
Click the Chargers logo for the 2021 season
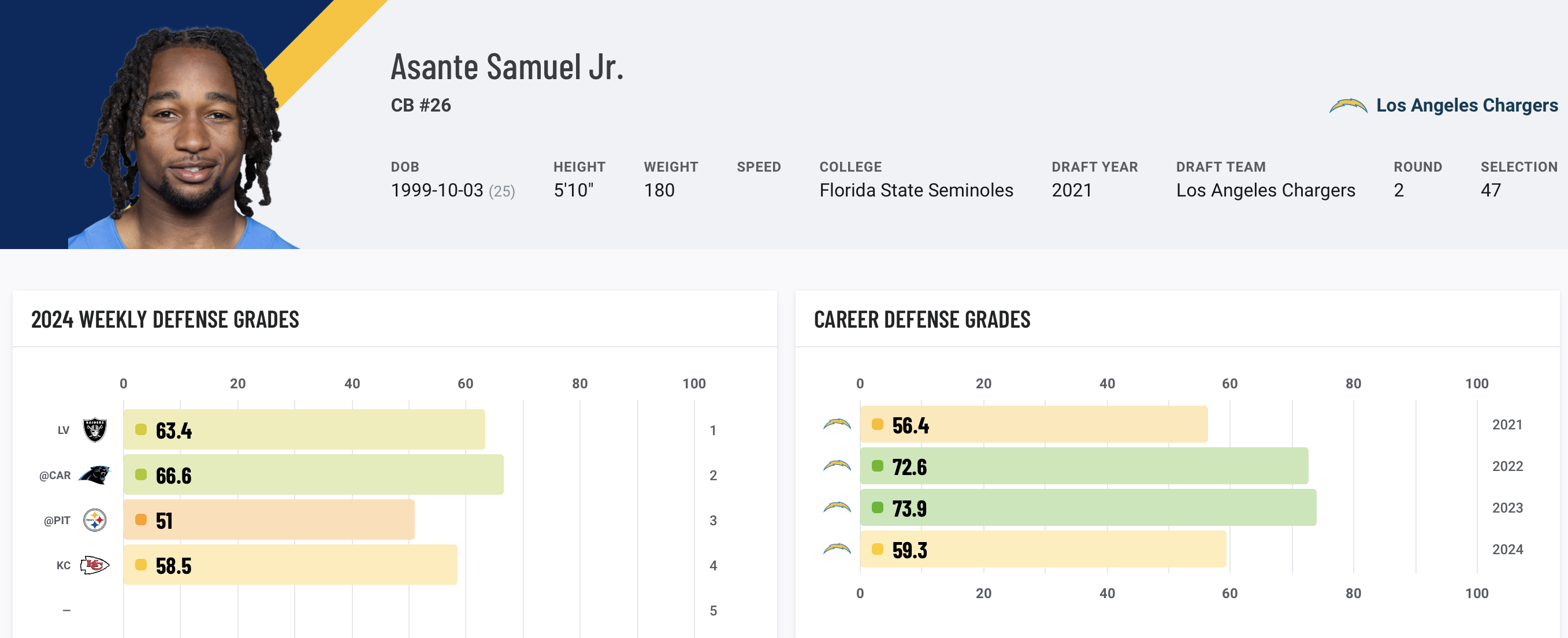click(x=837, y=424)
